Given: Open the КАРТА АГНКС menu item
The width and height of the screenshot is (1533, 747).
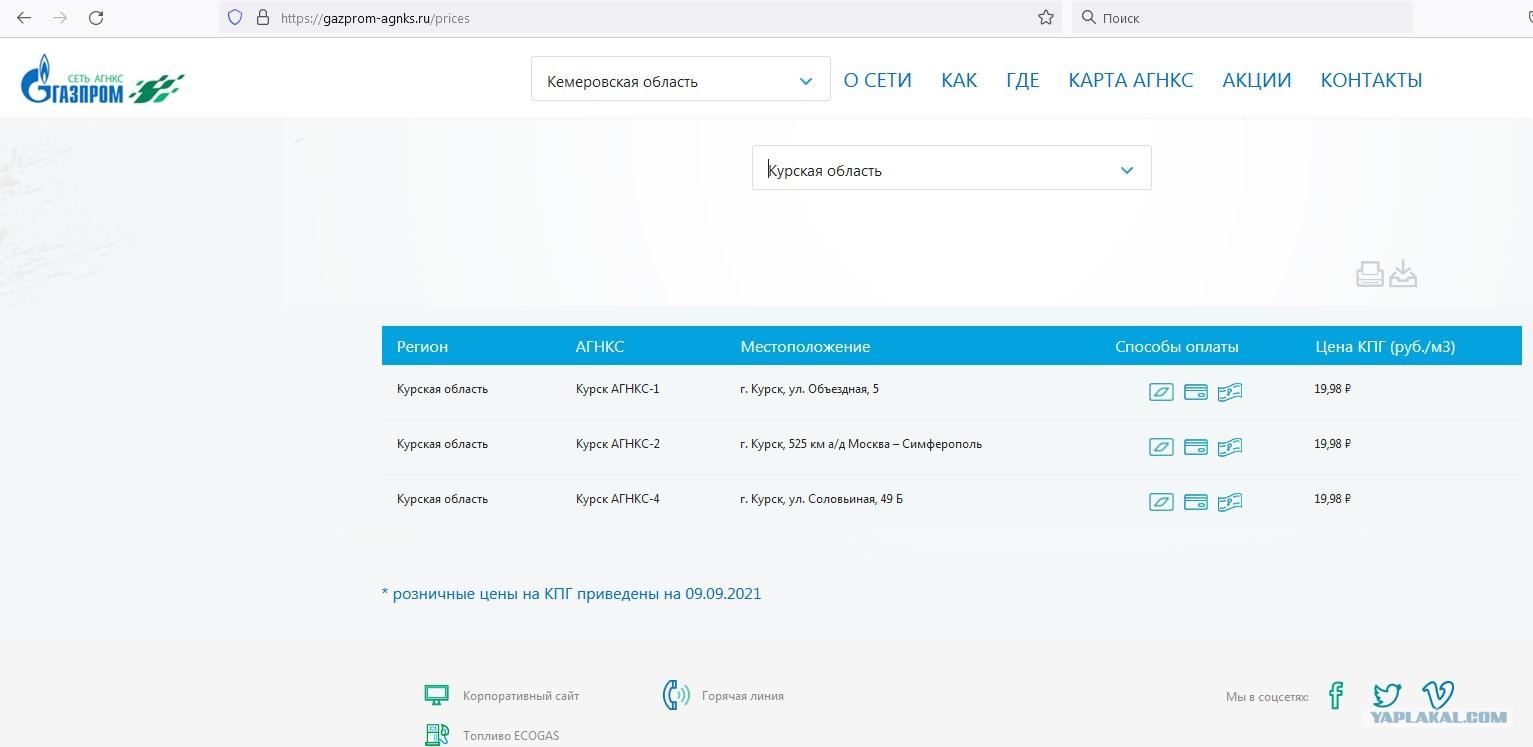Looking at the screenshot, I should point(1131,80).
